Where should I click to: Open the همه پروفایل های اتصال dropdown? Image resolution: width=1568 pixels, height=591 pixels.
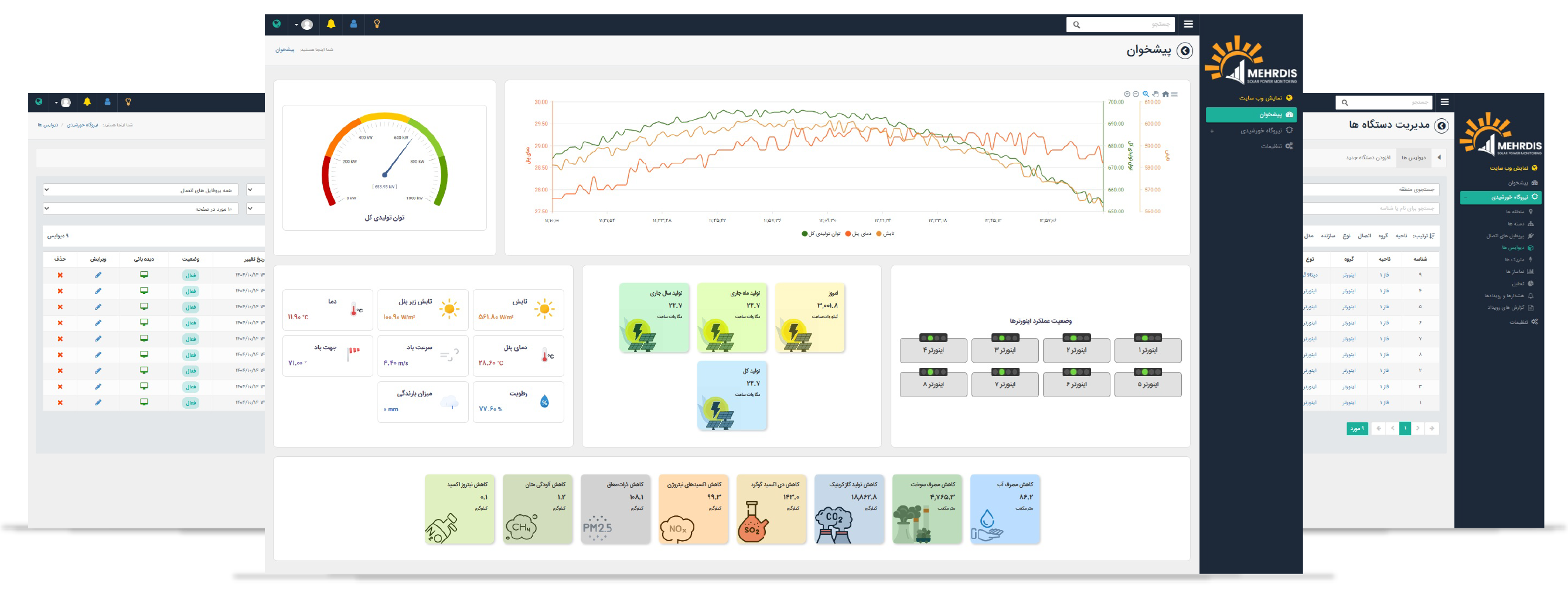tap(140, 190)
